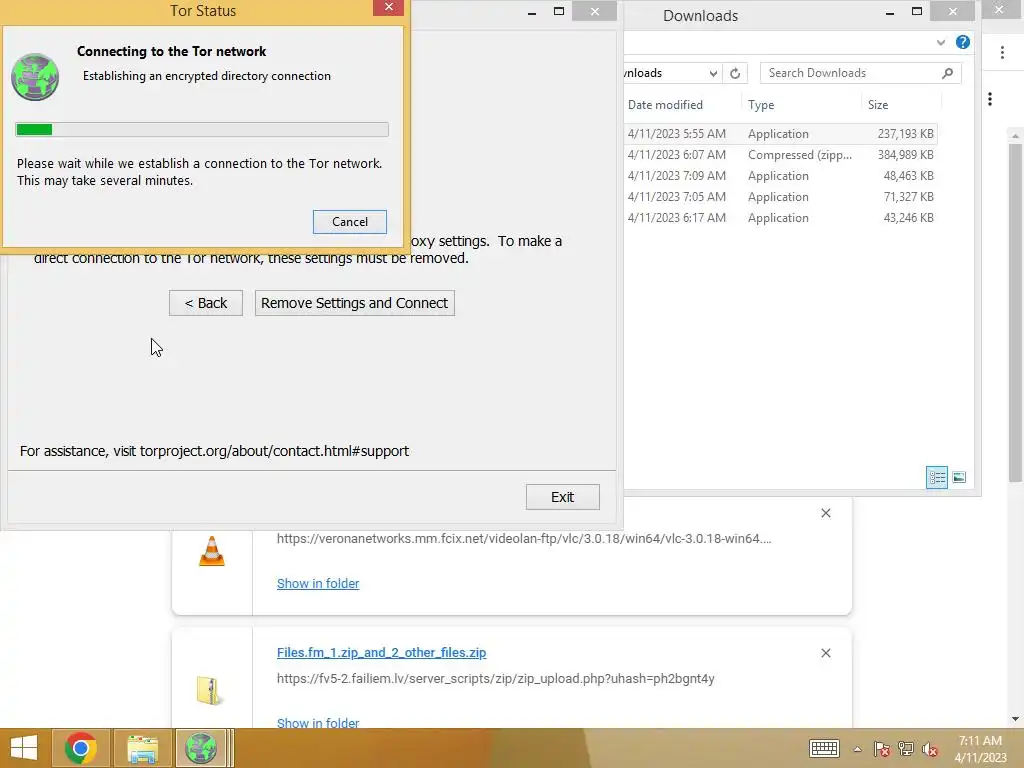The width and height of the screenshot is (1024, 768).
Task: Maximize the Tor setup window
Action: [559, 11]
